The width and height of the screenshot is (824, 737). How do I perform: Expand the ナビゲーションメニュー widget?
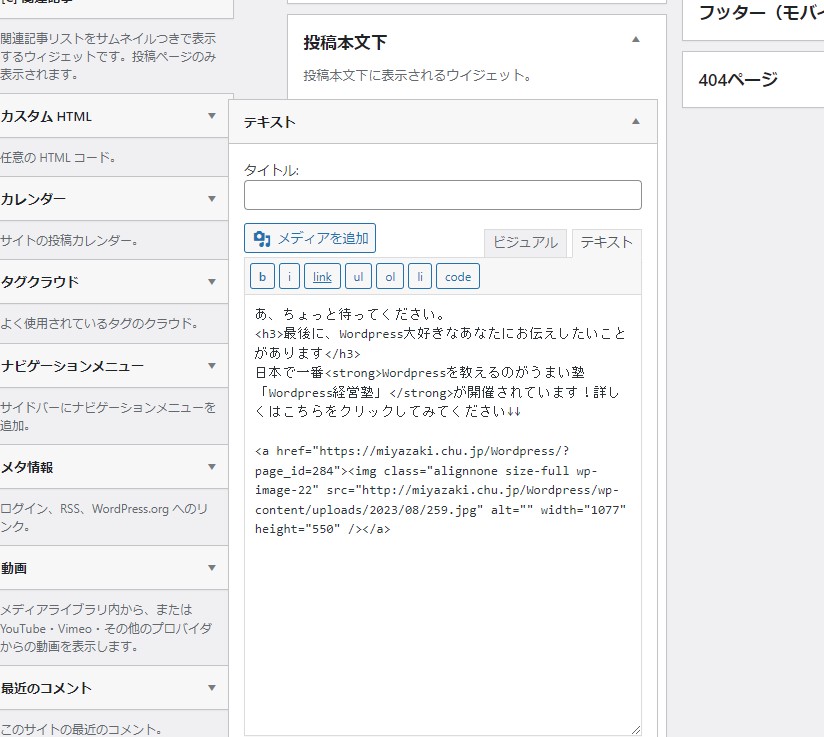pyautogui.click(x=211, y=365)
